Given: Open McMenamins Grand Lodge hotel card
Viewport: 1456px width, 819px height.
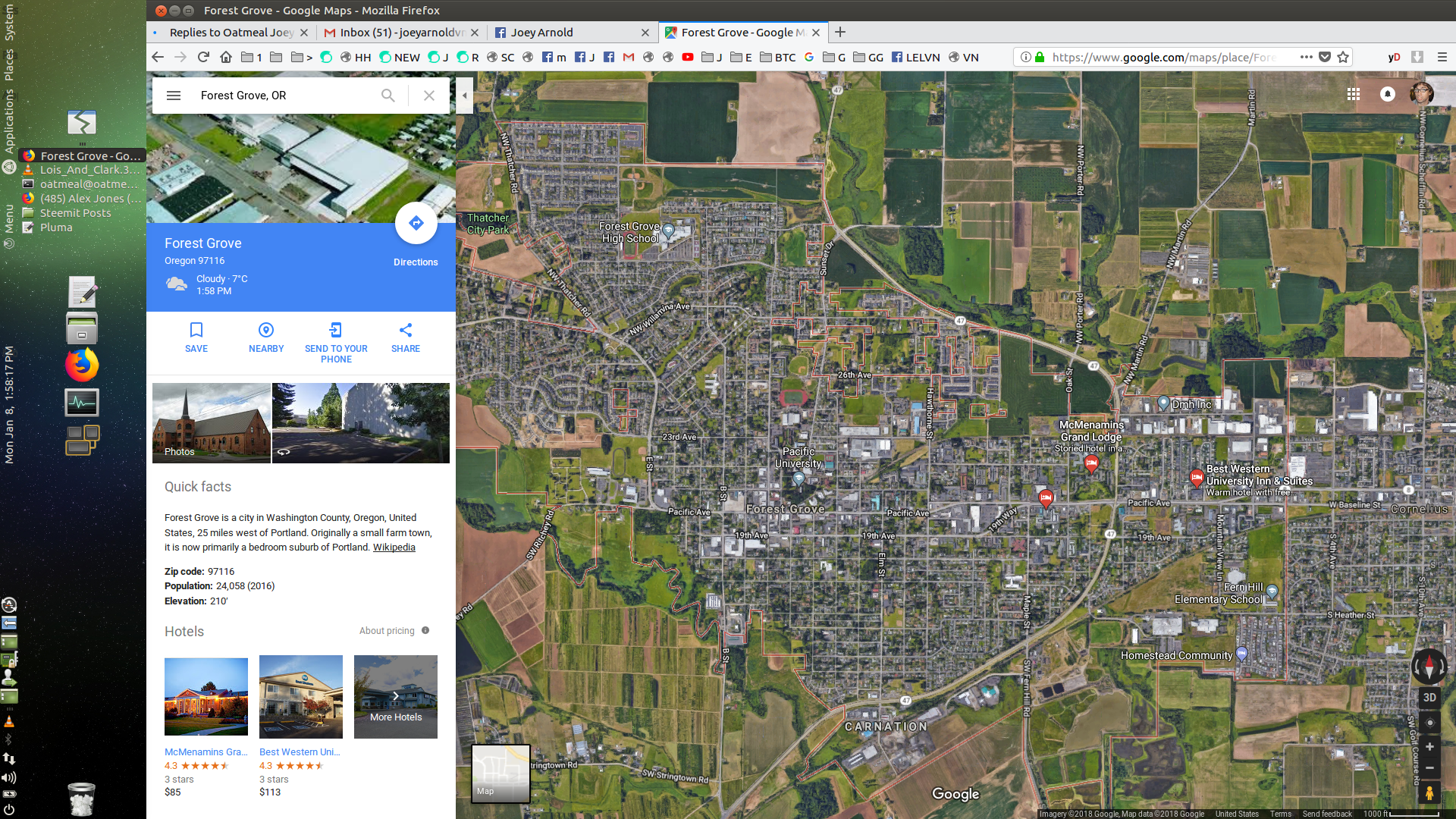Looking at the screenshot, I should (206, 696).
